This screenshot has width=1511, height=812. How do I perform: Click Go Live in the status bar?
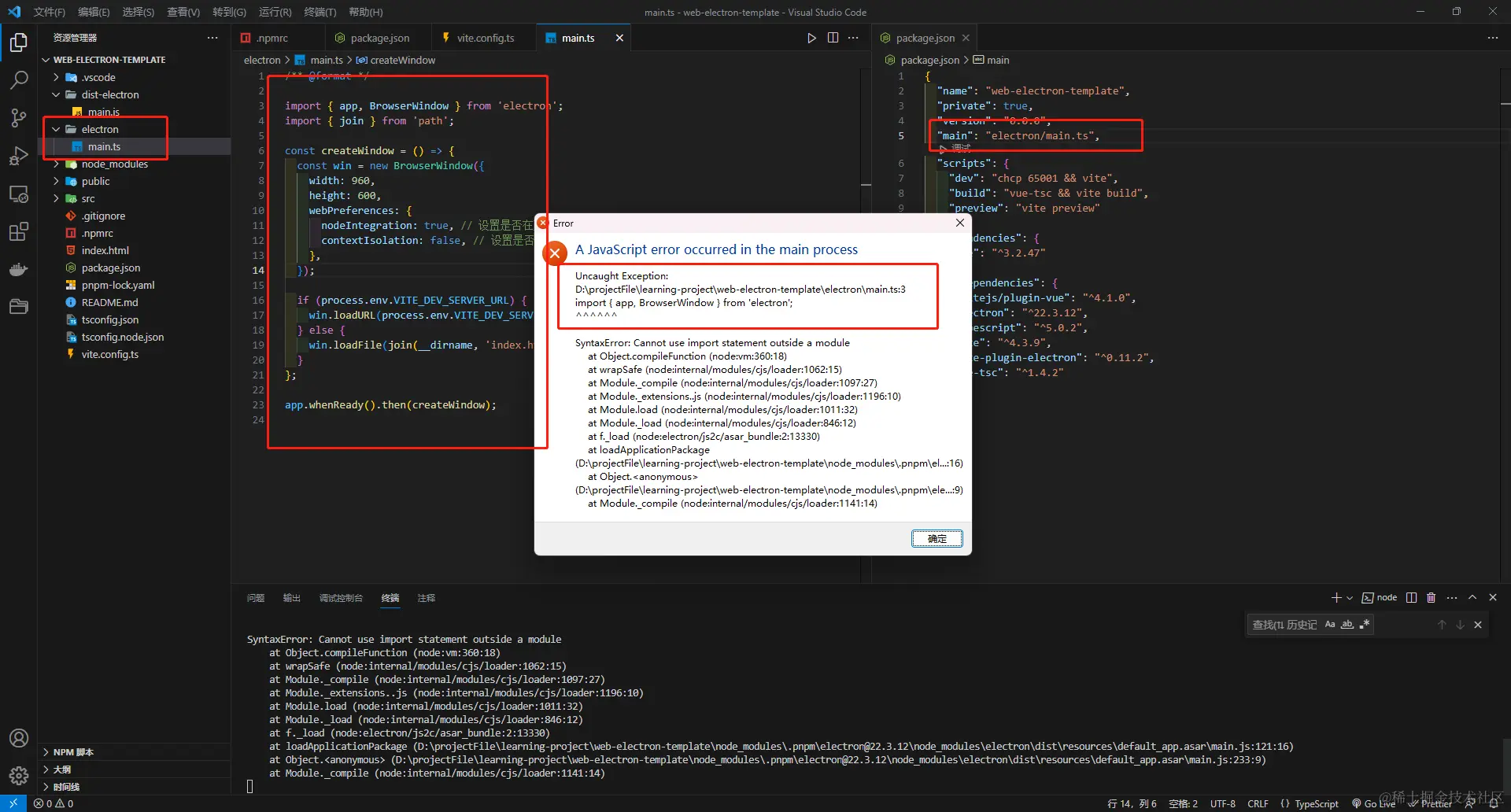pyautogui.click(x=1374, y=803)
